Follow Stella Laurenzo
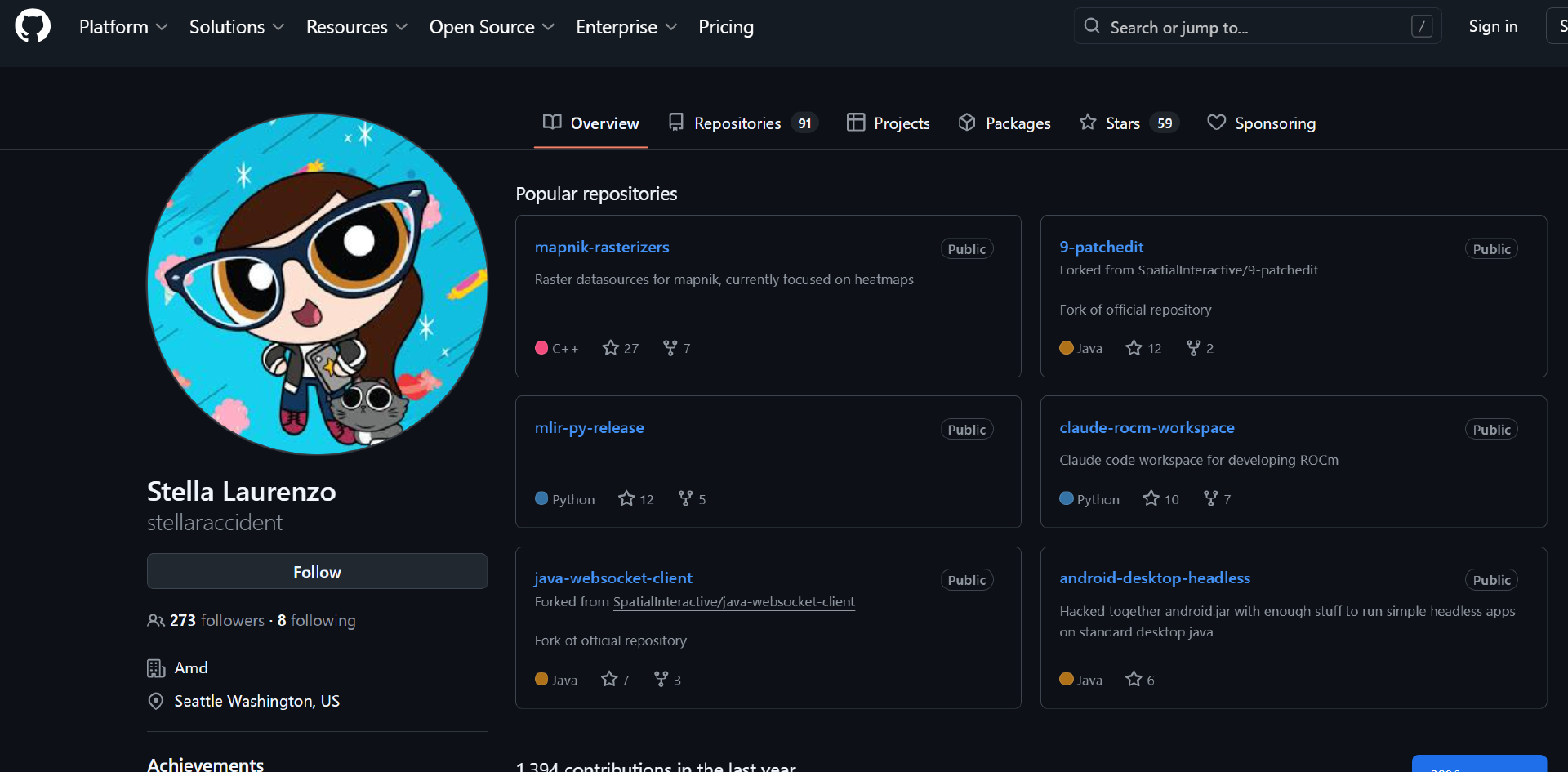Image resolution: width=1568 pixels, height=772 pixels. click(x=317, y=572)
